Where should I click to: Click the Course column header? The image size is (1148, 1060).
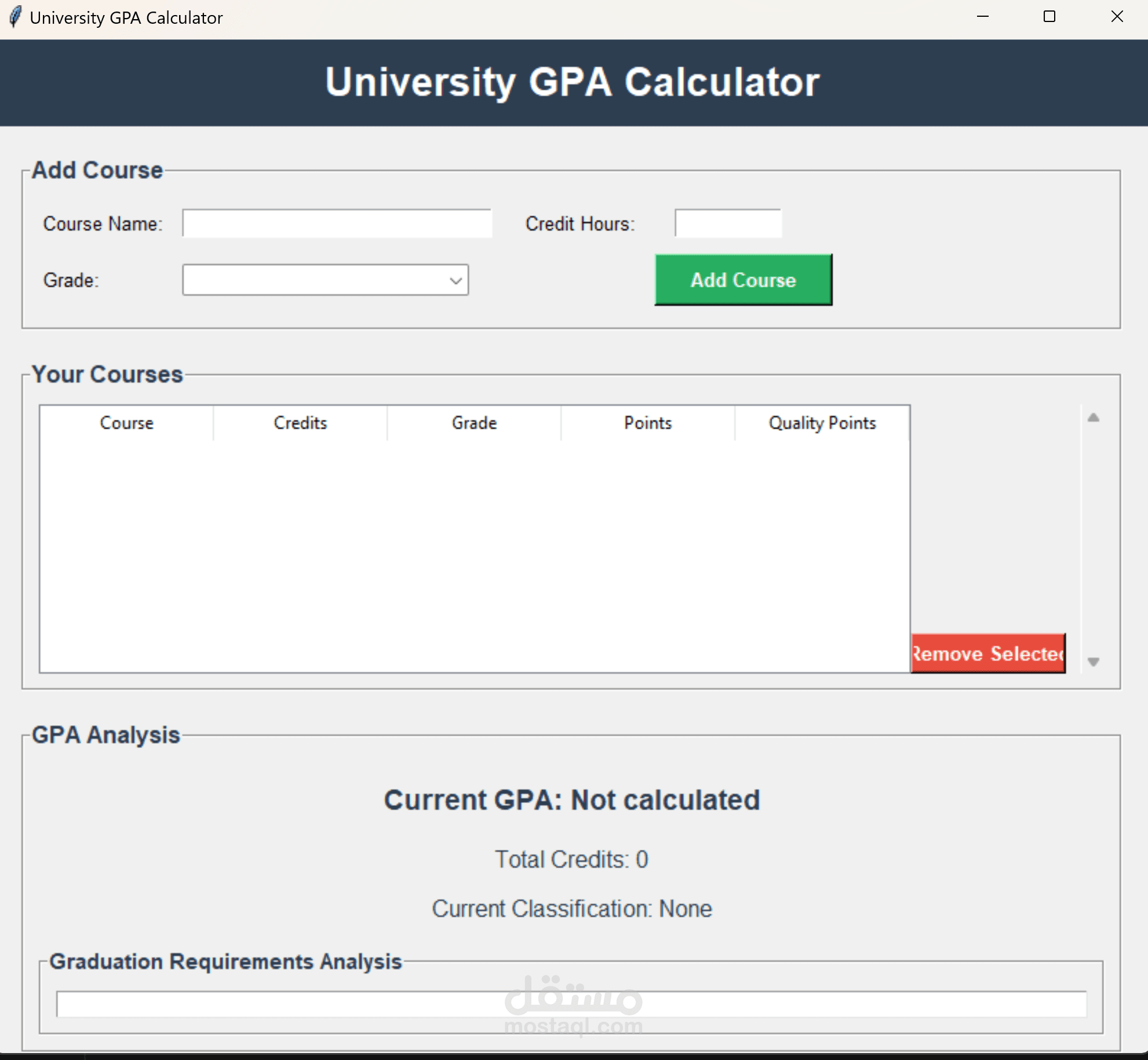[126, 423]
